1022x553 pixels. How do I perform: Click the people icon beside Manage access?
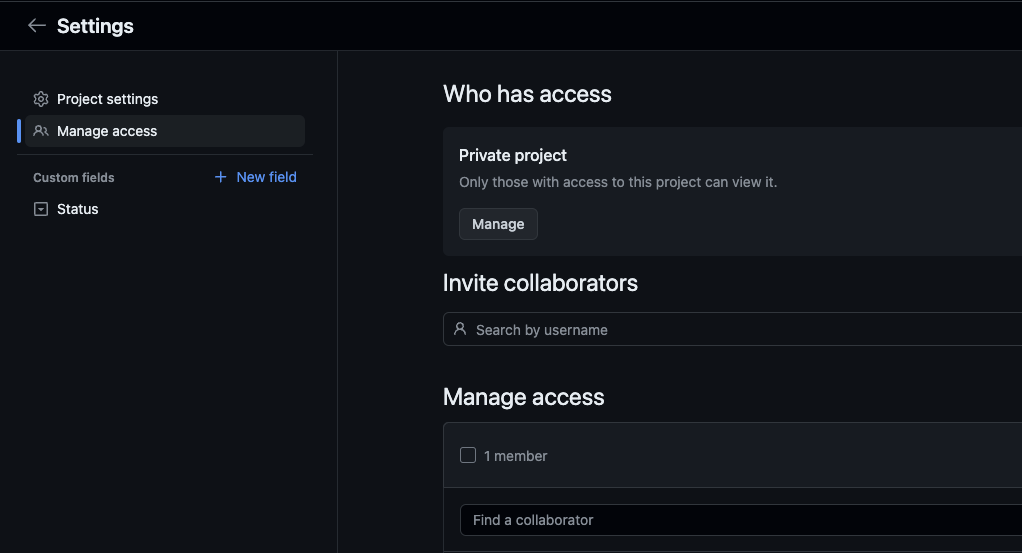41,131
